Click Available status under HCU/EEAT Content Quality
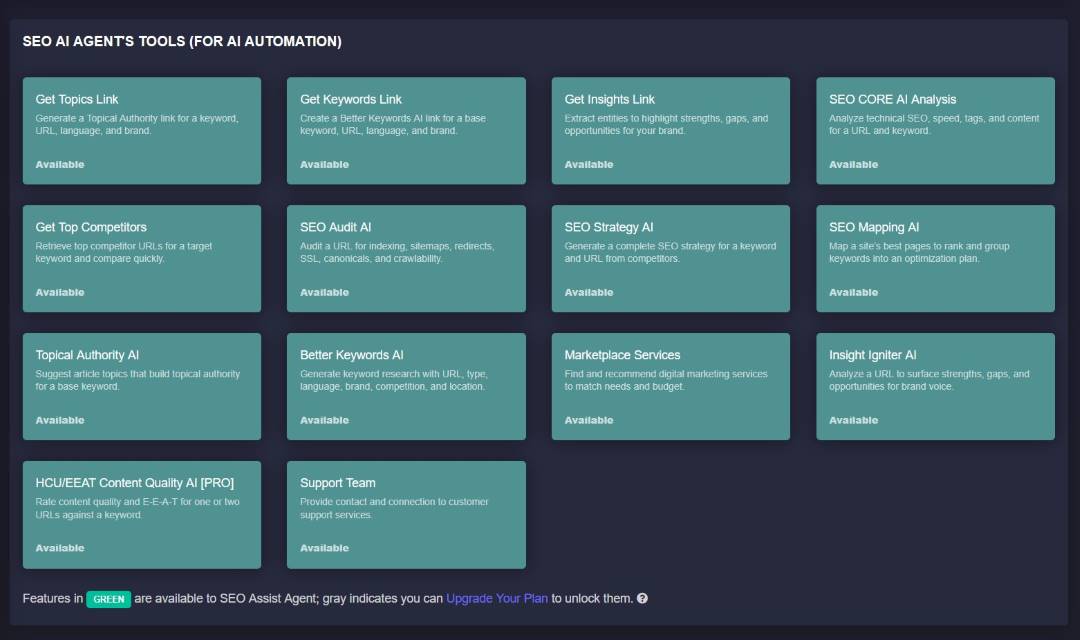 click(60, 548)
